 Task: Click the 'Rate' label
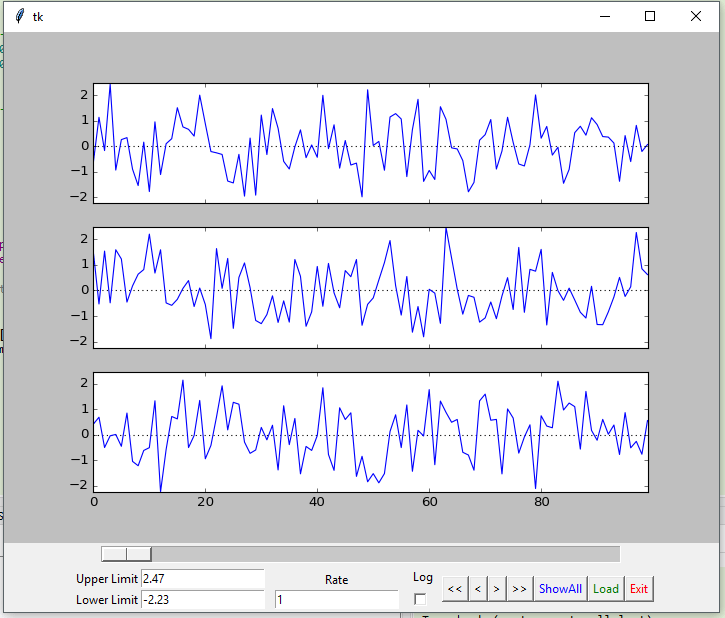(x=337, y=580)
